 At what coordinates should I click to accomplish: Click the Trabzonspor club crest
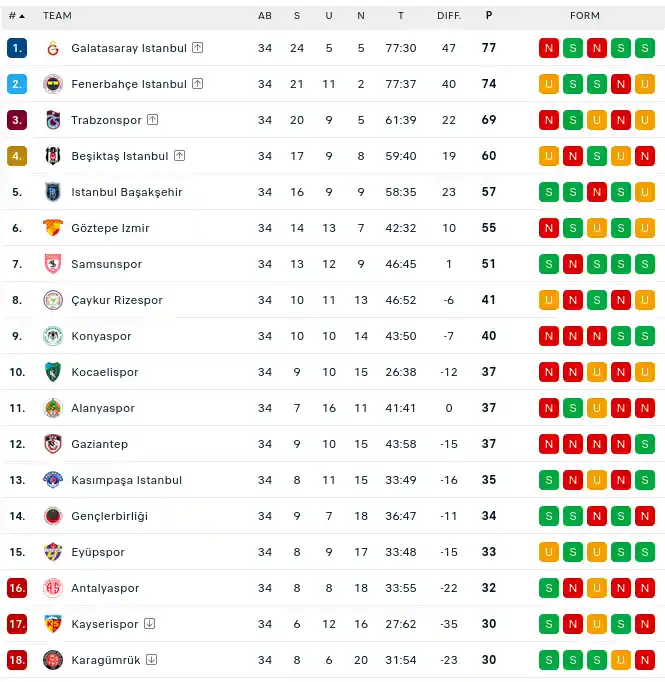click(53, 120)
